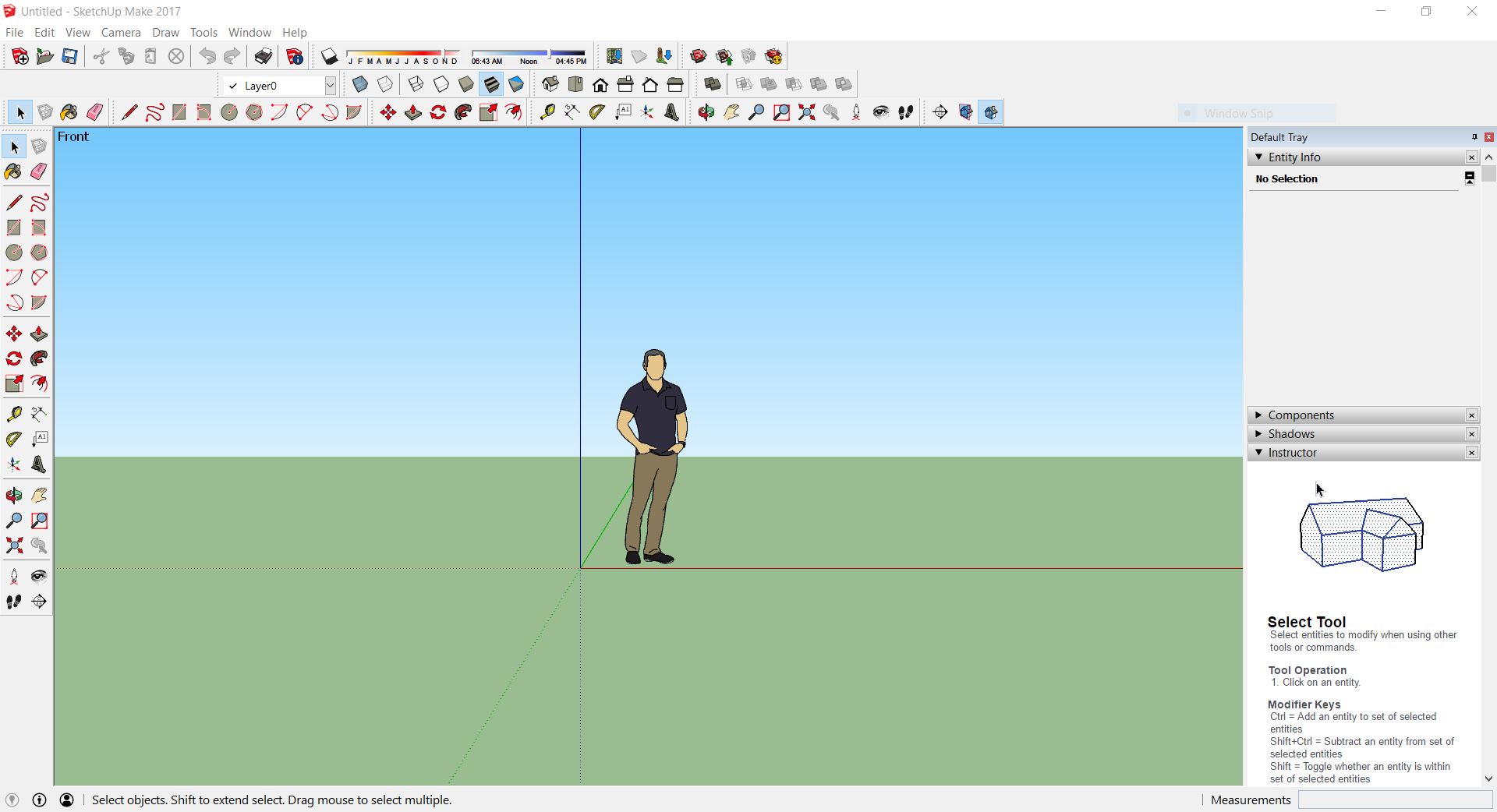Open the Window menu
This screenshot has height=812, width=1497.
[249, 33]
